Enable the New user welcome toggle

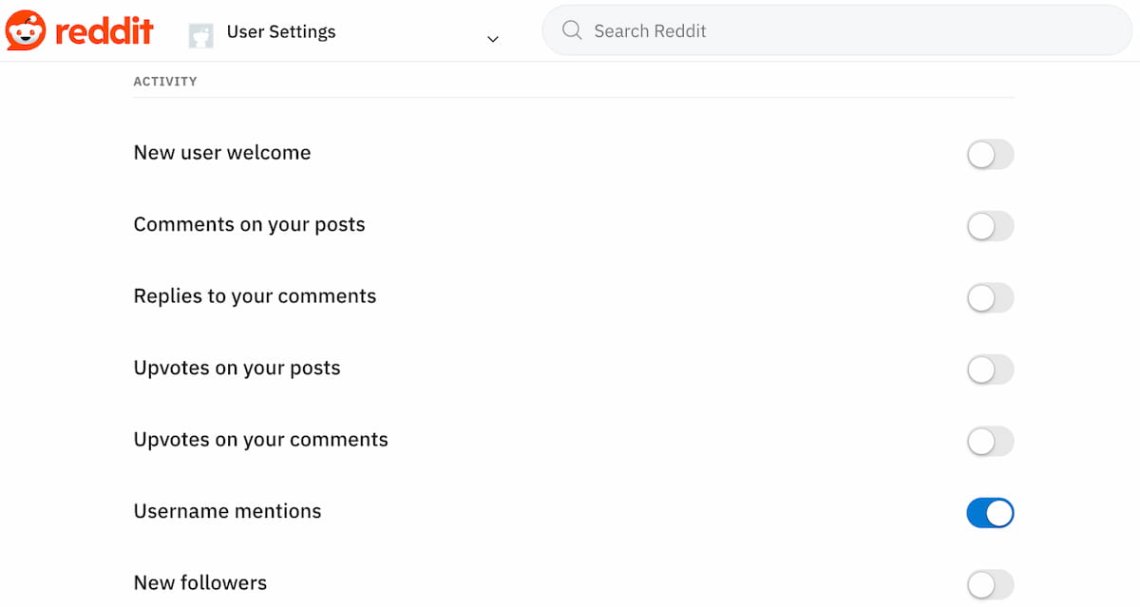990,154
